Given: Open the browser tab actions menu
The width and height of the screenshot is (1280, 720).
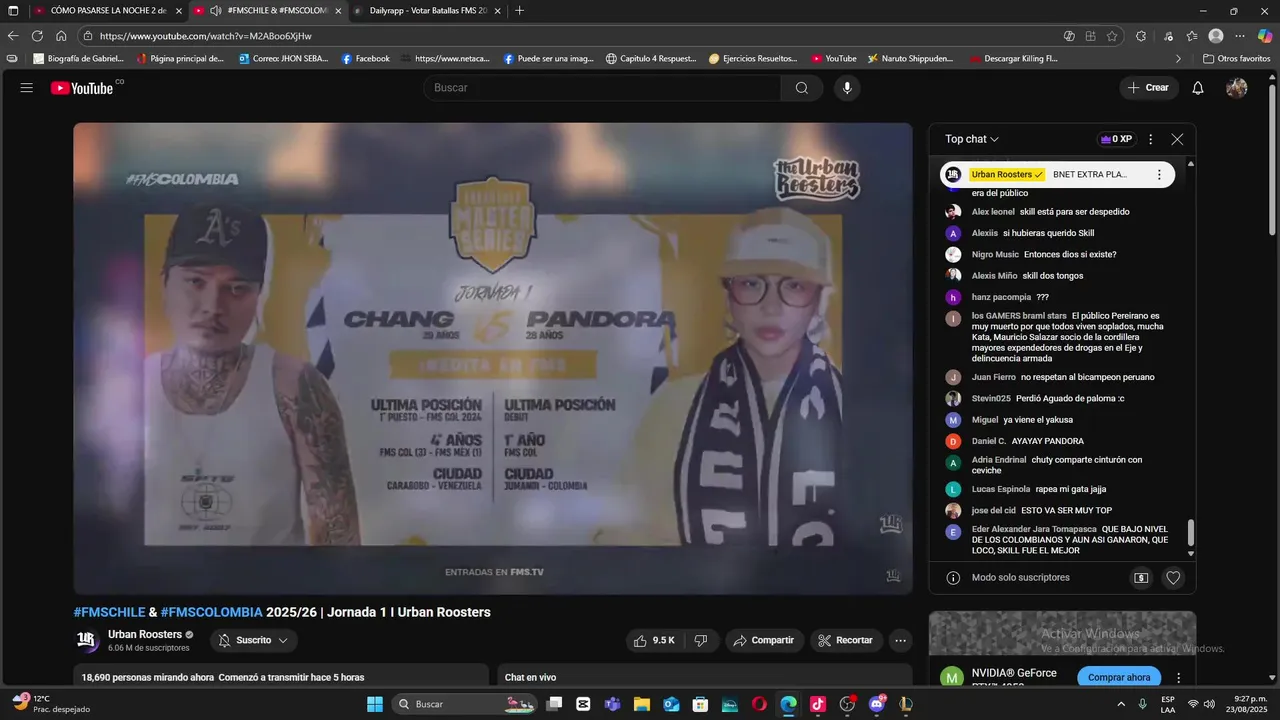Looking at the screenshot, I should coord(13,10).
